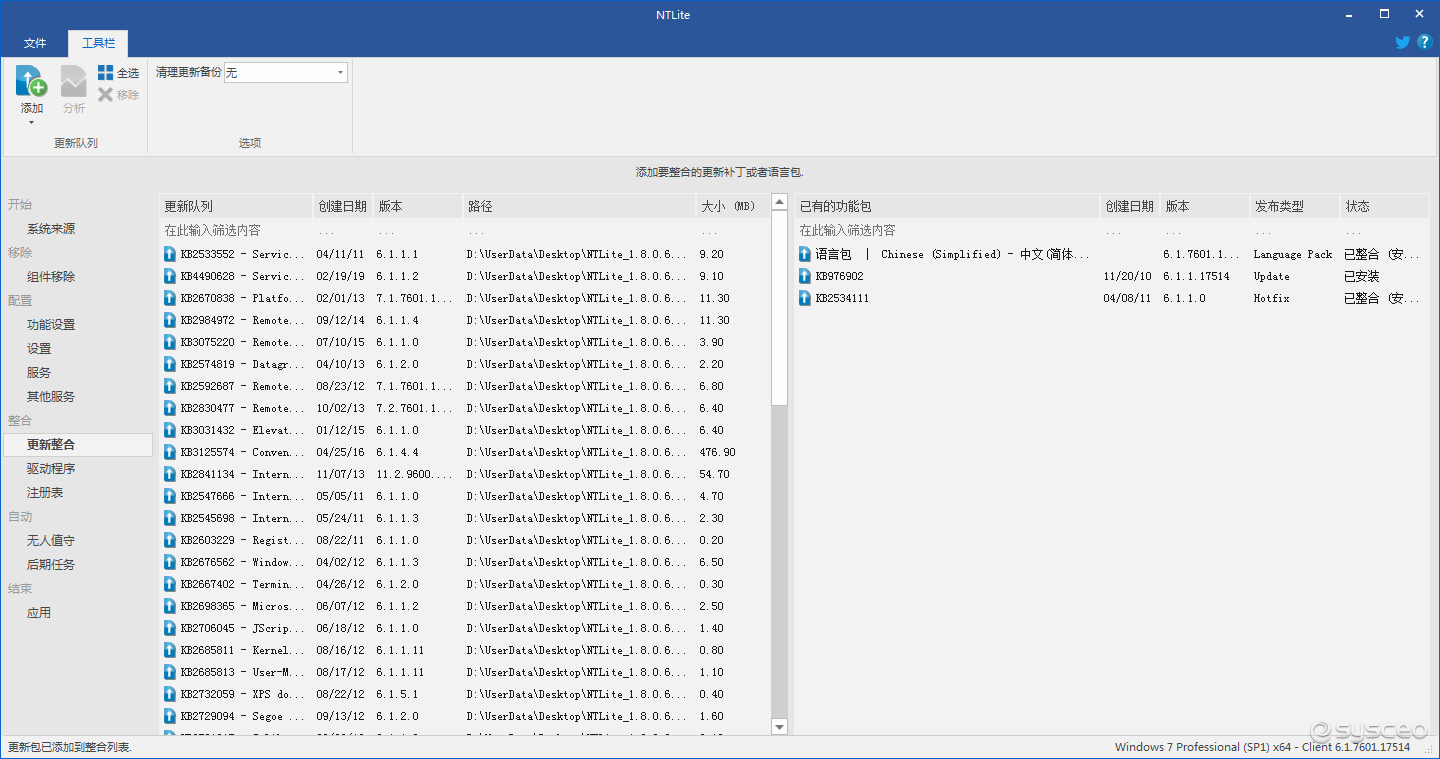Click the update queue vertical scrollbar thumb

pyautogui.click(x=780, y=308)
